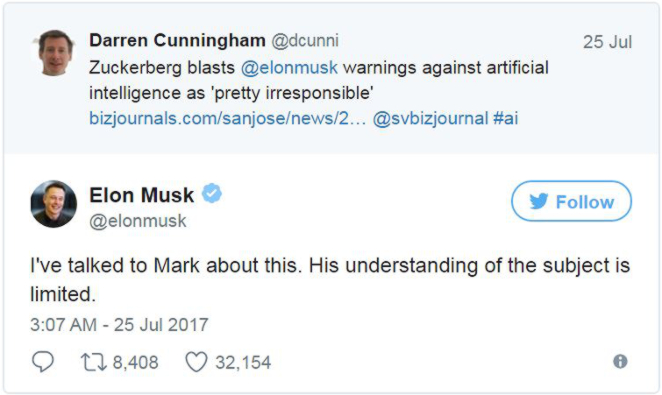
Task: Click the @elonmusk handle under the name
Action: (138, 221)
